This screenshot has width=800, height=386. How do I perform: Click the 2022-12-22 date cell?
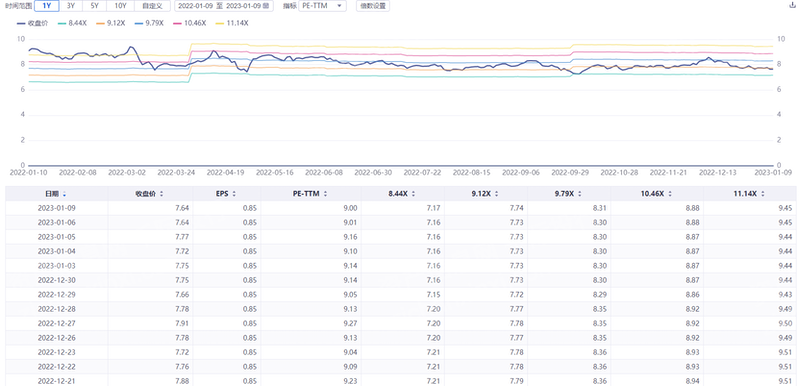pos(57,367)
